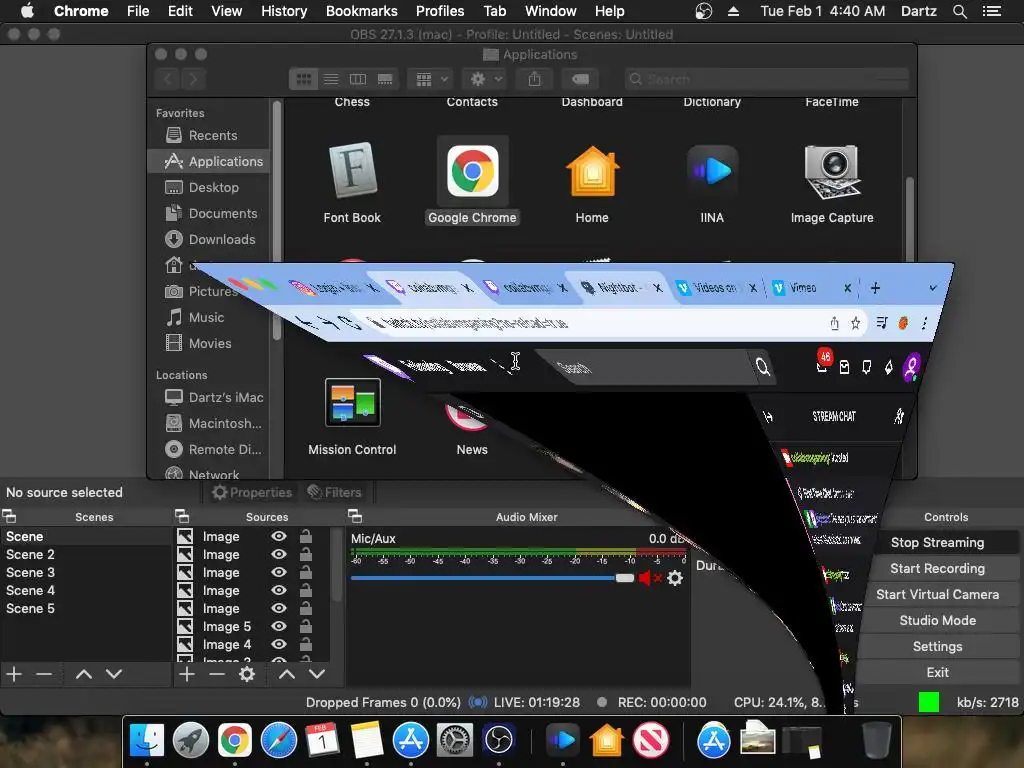Add a new scene with plus icon

[14, 674]
